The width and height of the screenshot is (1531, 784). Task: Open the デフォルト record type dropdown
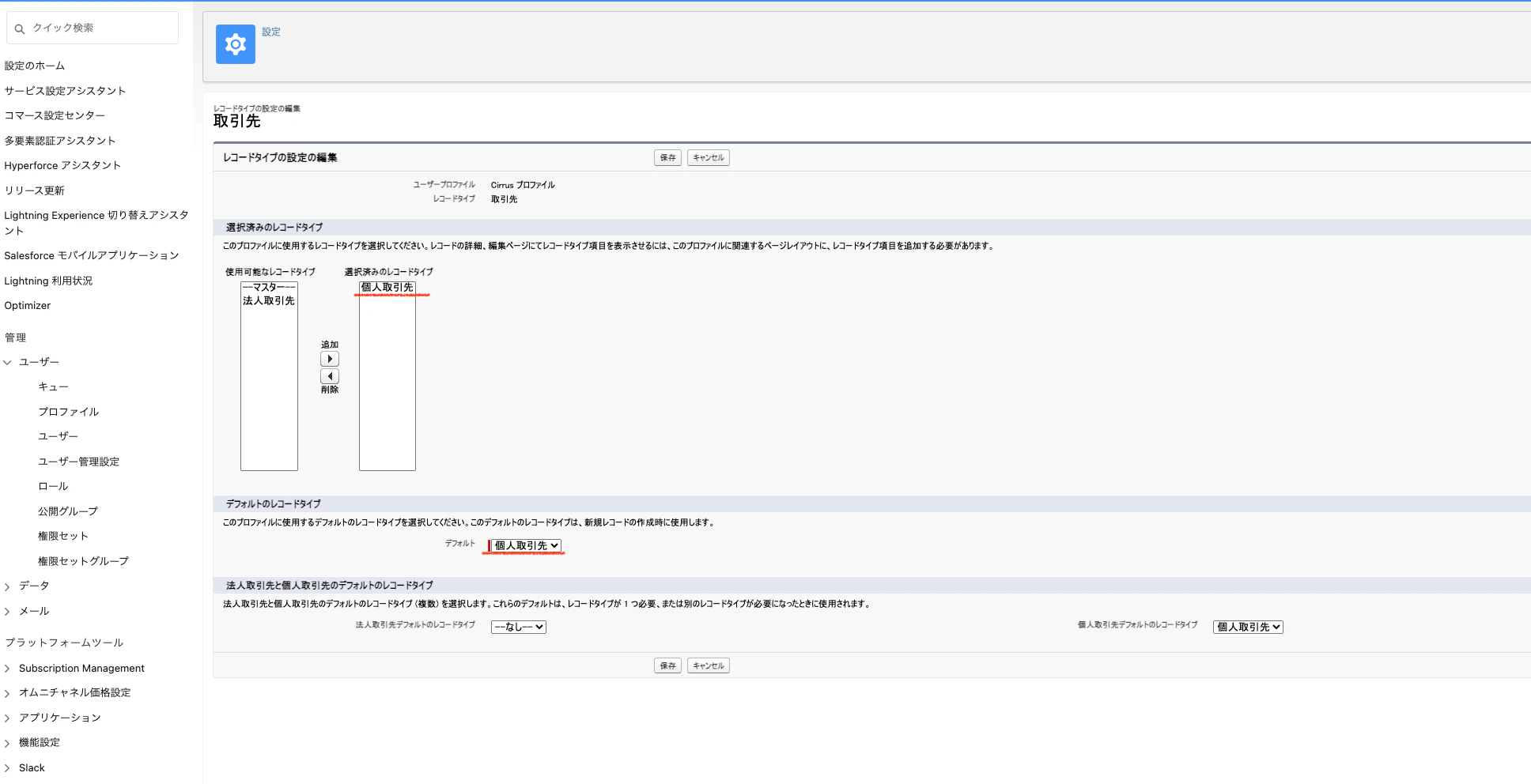[x=527, y=545]
